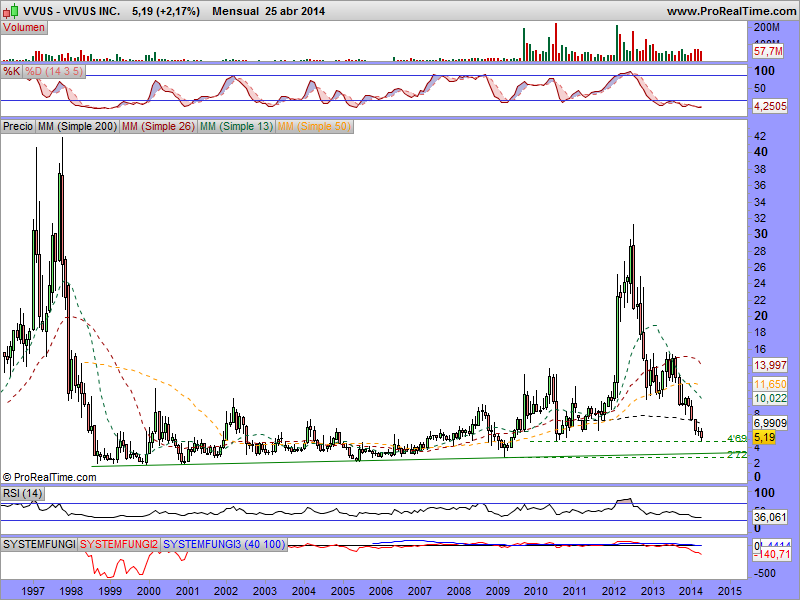Select the %K stochastic label
The image size is (800, 600).
click(x=12, y=71)
